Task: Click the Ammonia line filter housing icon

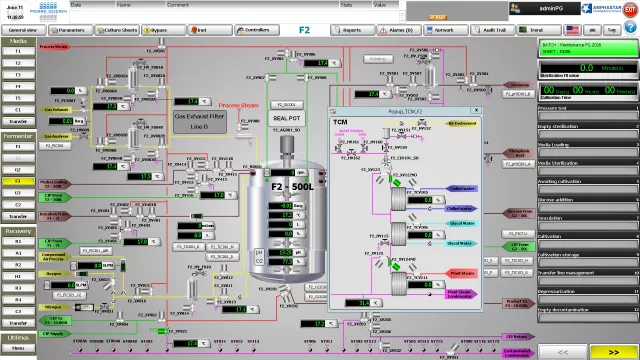Action: pos(429,76)
